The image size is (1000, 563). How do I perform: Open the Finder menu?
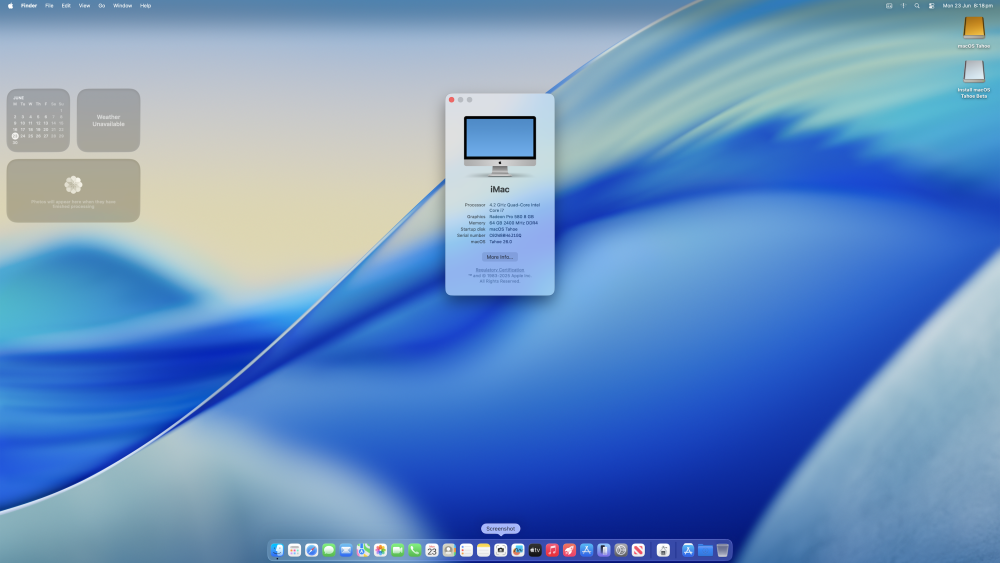(x=29, y=6)
